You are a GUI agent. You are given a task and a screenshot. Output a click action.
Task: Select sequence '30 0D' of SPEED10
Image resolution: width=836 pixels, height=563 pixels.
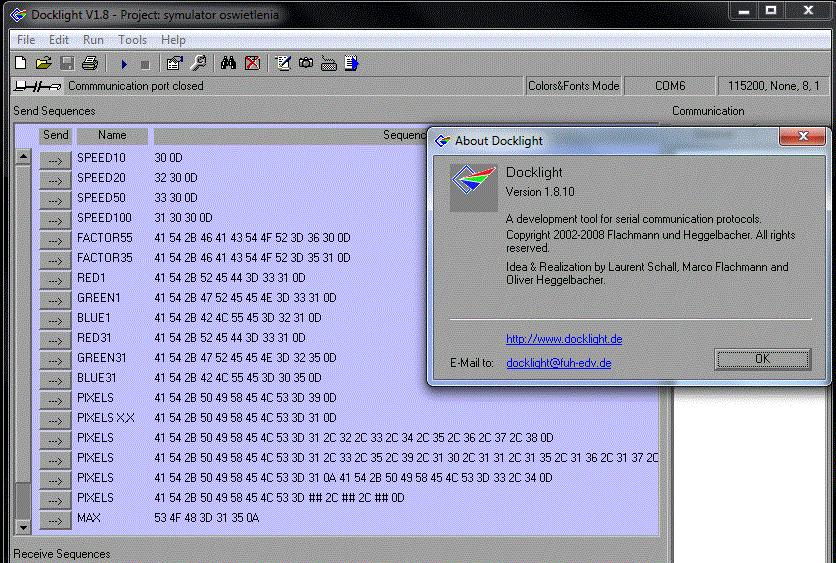pos(168,158)
